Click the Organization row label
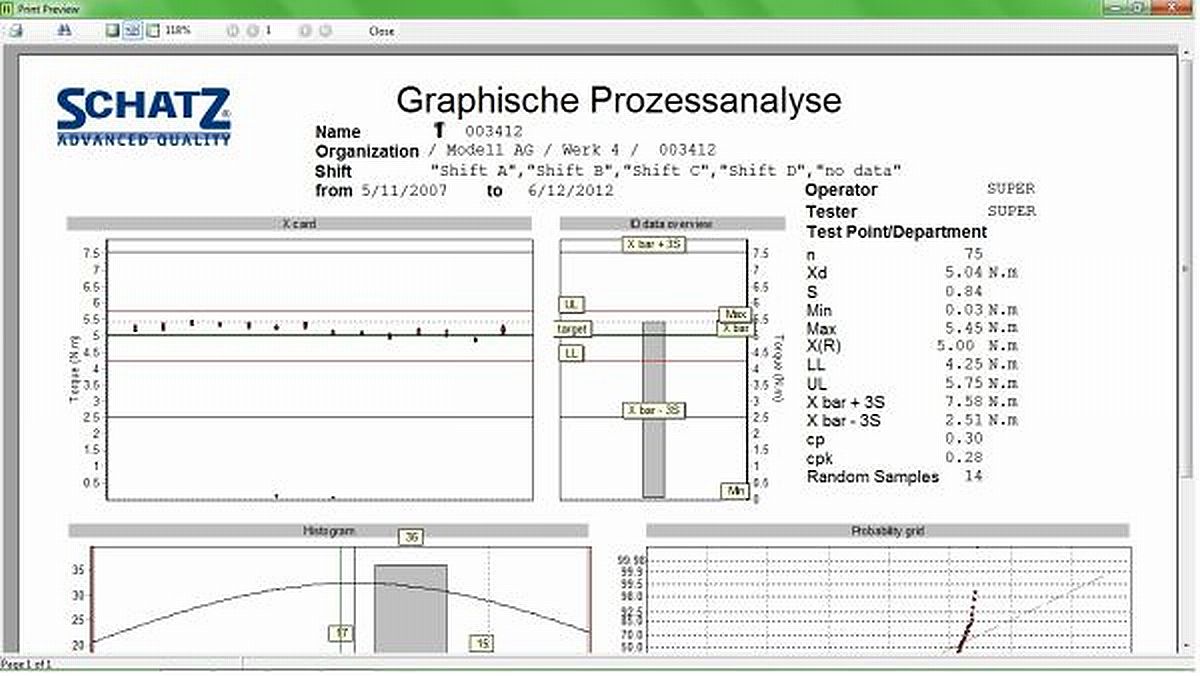 click(367, 152)
